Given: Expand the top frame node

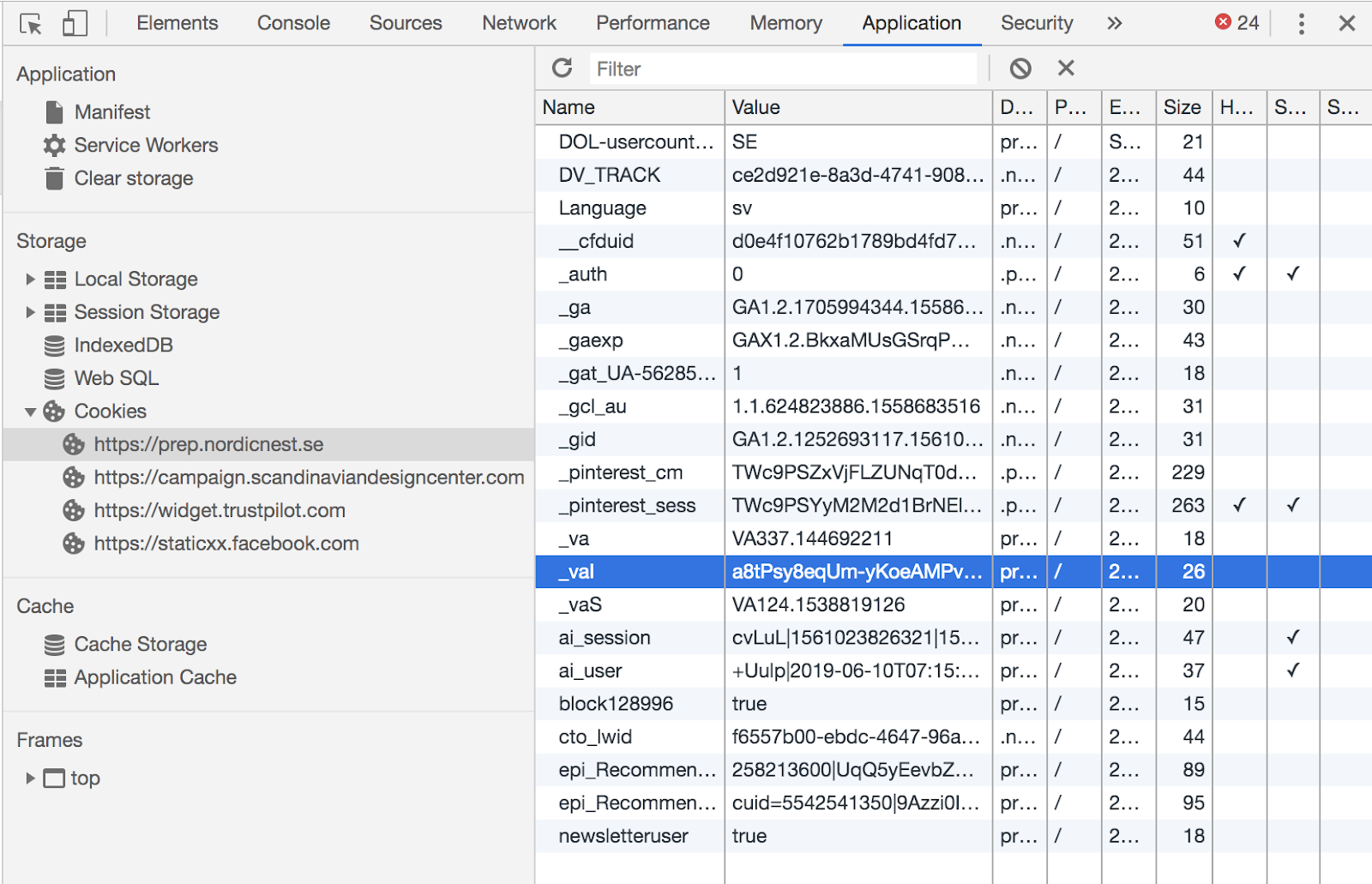Looking at the screenshot, I should (x=30, y=778).
